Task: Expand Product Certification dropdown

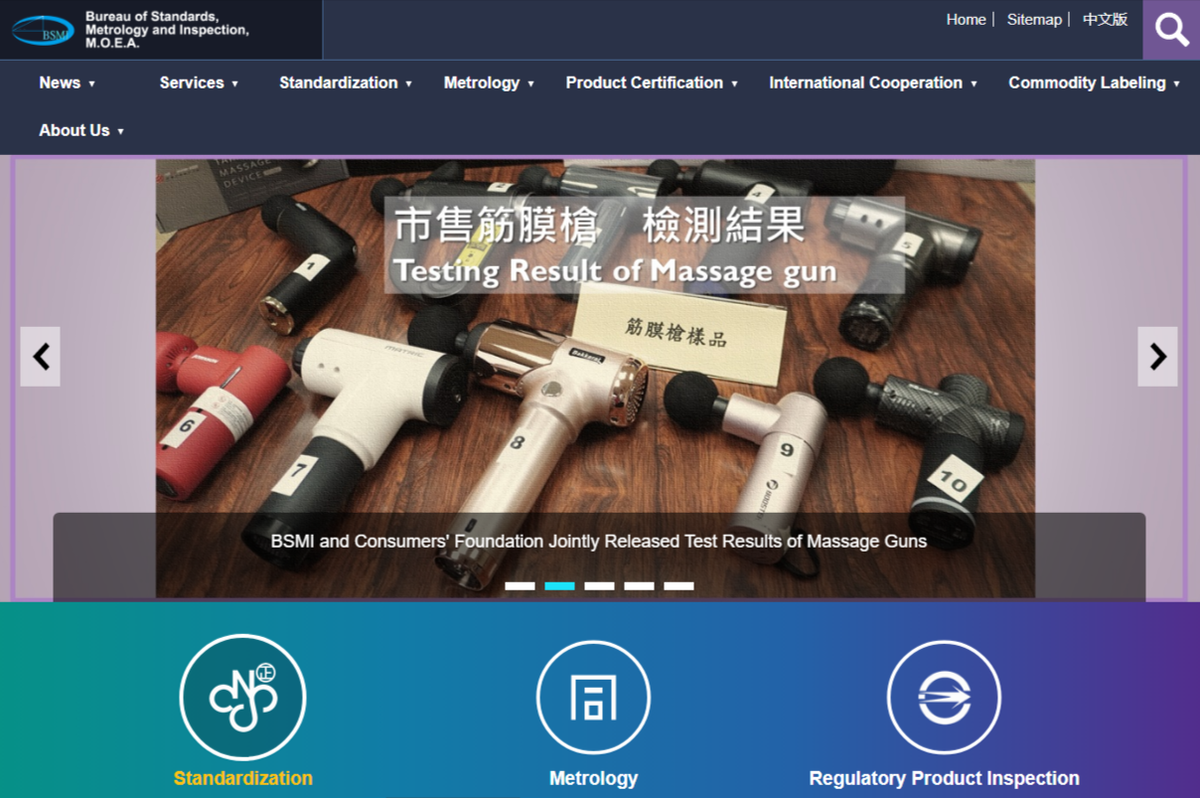Action: [x=652, y=83]
